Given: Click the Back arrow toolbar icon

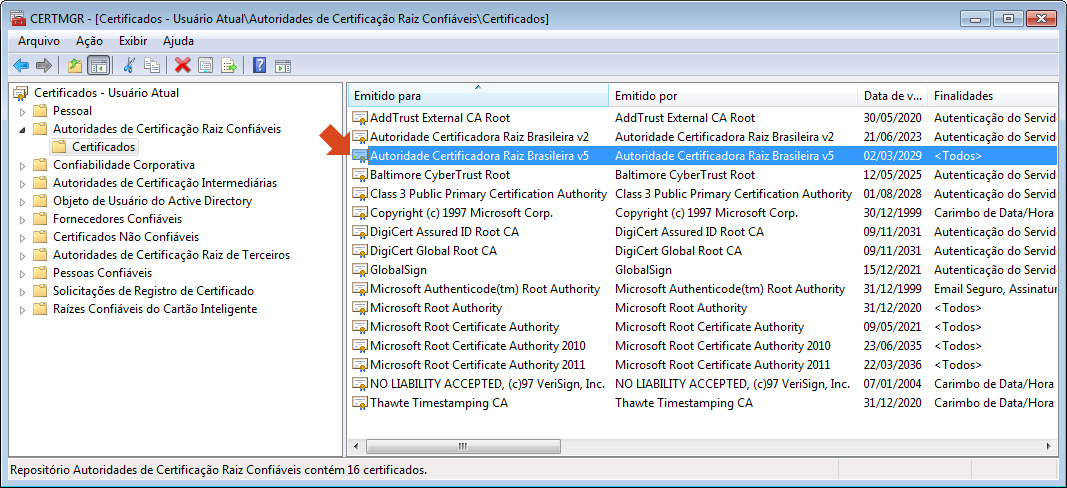Looking at the screenshot, I should click(20, 66).
